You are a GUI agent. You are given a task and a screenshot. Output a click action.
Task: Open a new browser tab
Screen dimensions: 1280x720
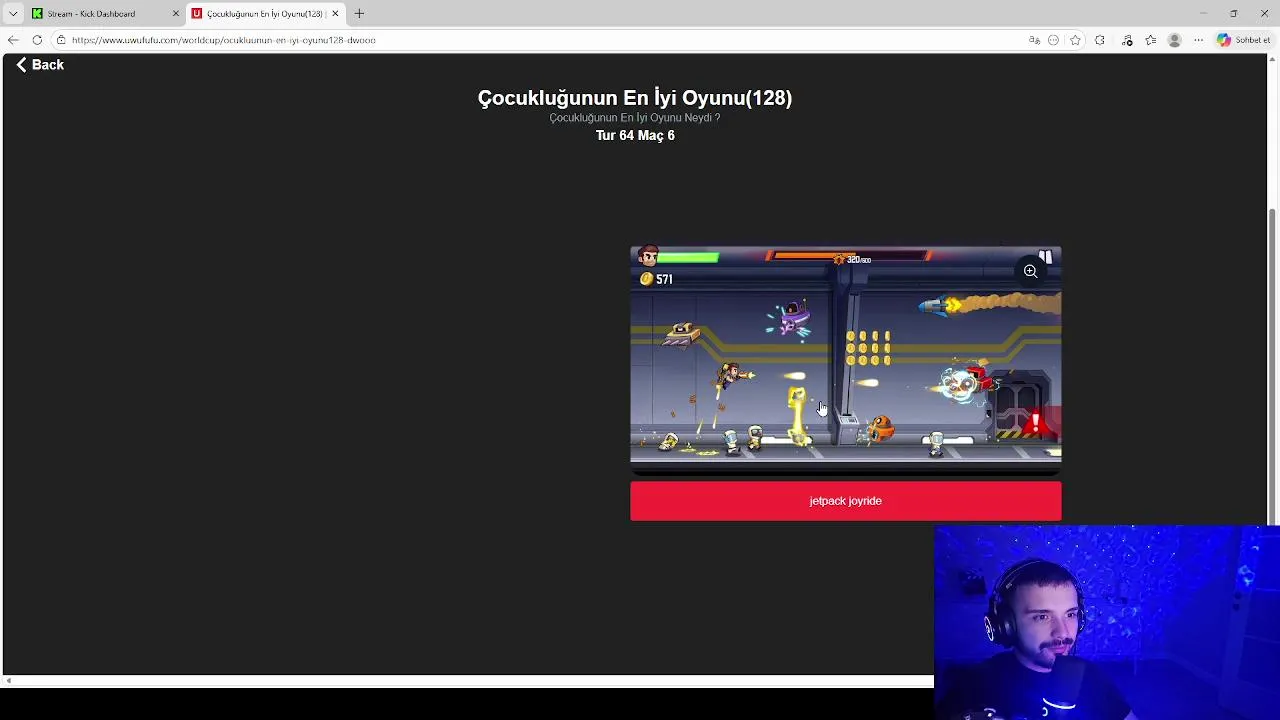pyautogui.click(x=359, y=14)
